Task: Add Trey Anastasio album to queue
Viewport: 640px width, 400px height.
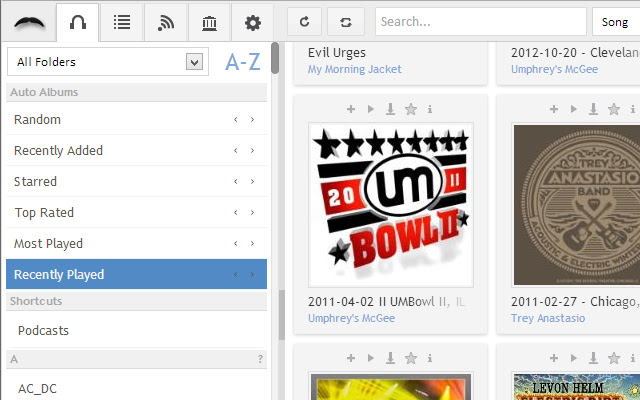Action: [x=554, y=109]
